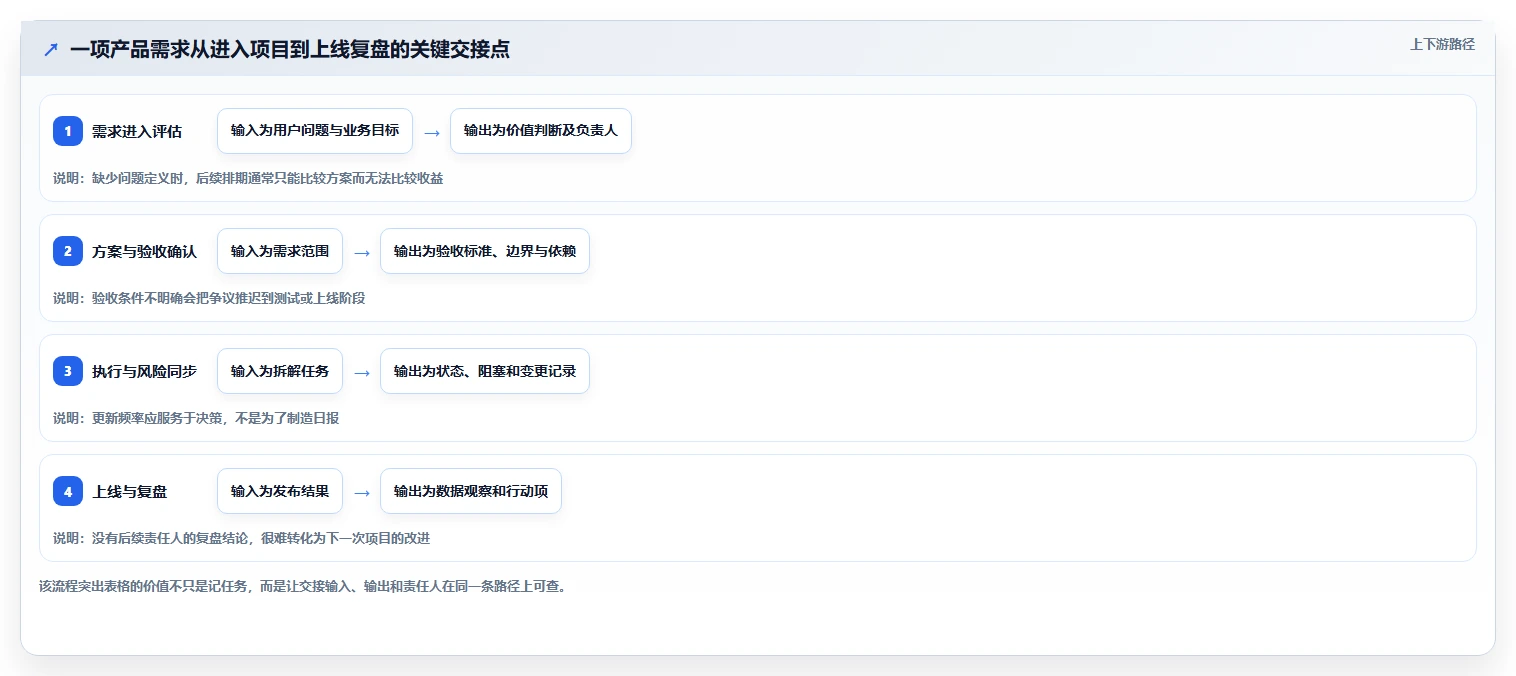Select the 输入为发布结果 box

280,491
